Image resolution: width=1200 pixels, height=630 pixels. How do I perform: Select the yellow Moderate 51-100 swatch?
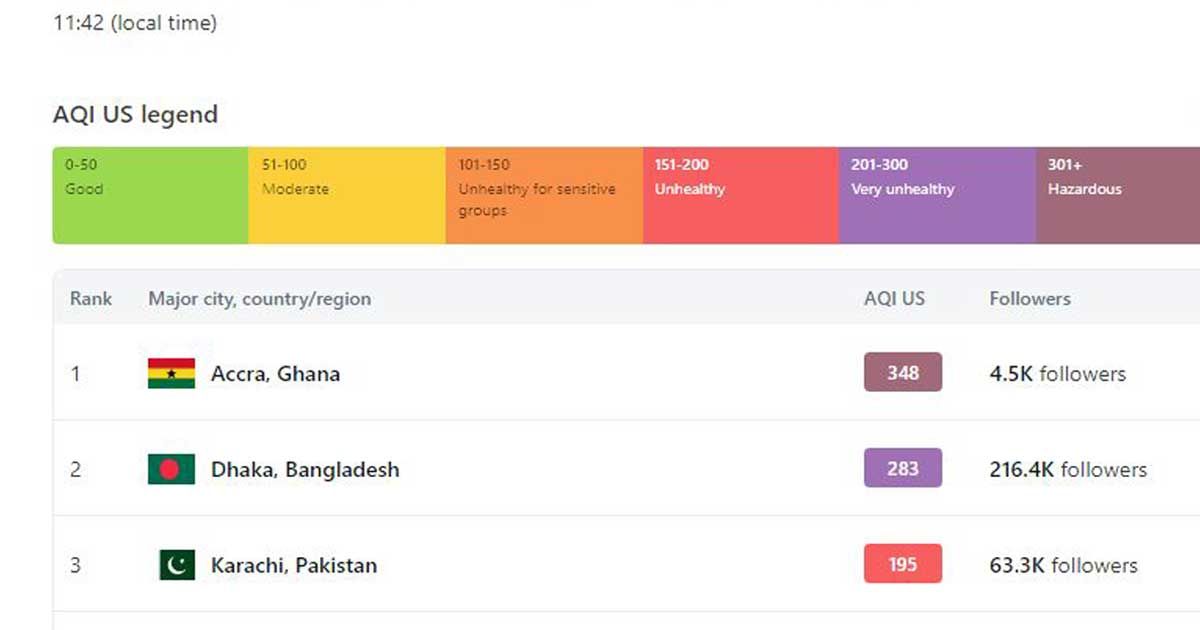pos(346,195)
